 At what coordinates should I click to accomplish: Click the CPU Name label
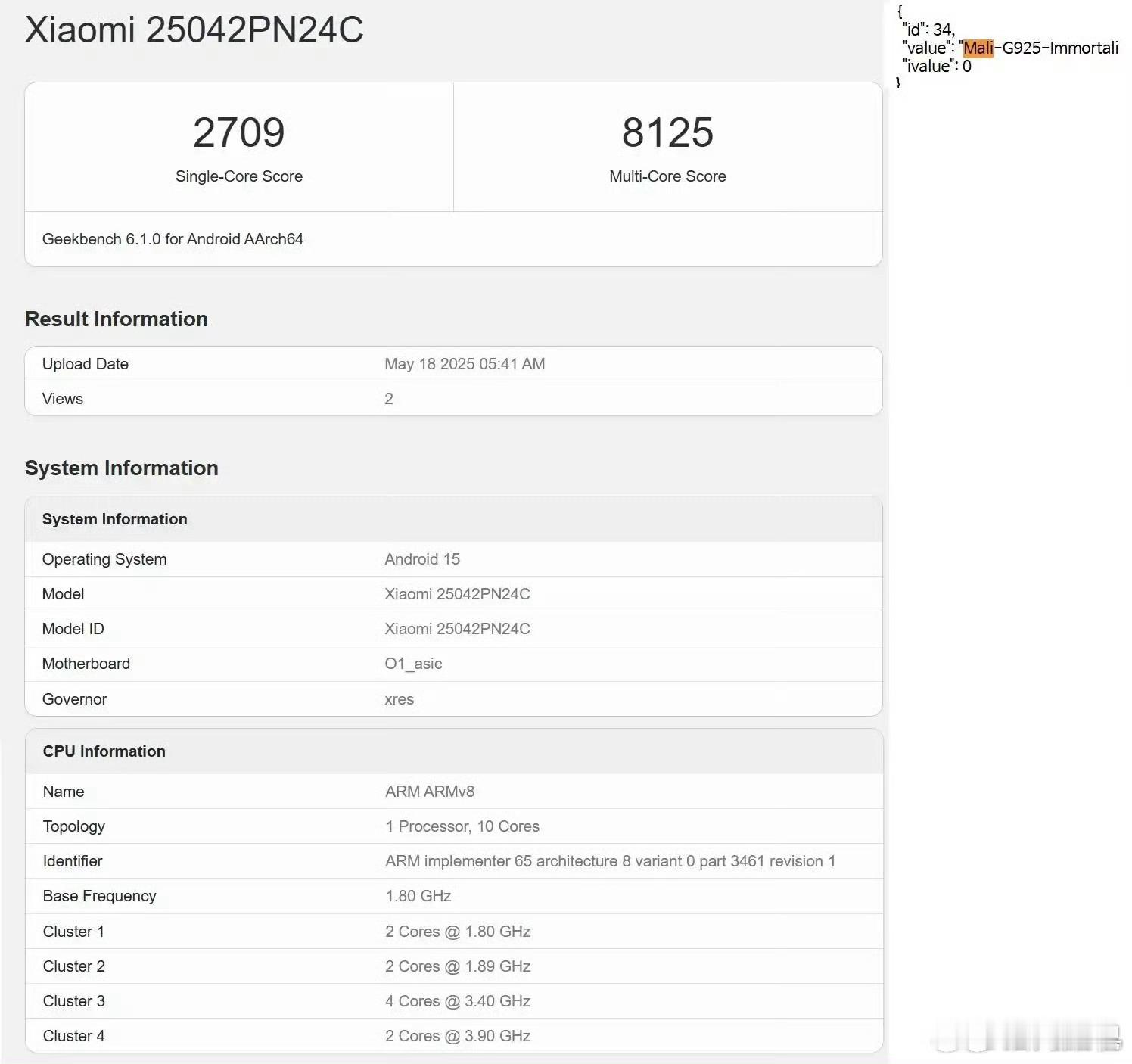tap(64, 792)
